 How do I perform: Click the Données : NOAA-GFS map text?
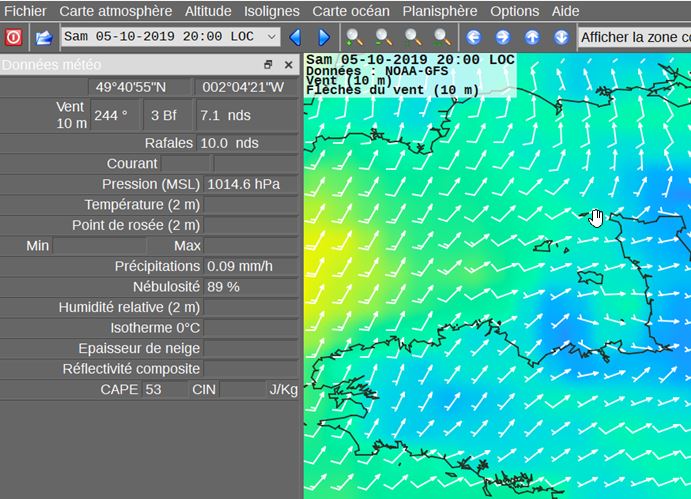[x=377, y=71]
